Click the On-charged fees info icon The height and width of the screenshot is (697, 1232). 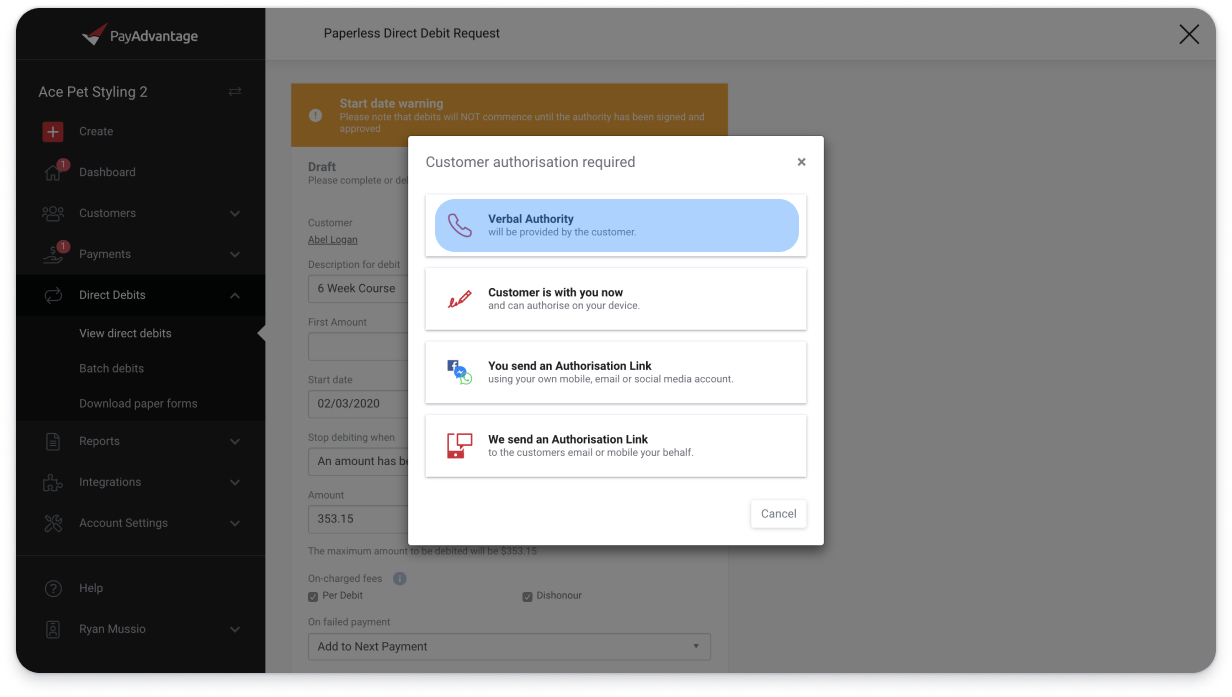[400, 578]
